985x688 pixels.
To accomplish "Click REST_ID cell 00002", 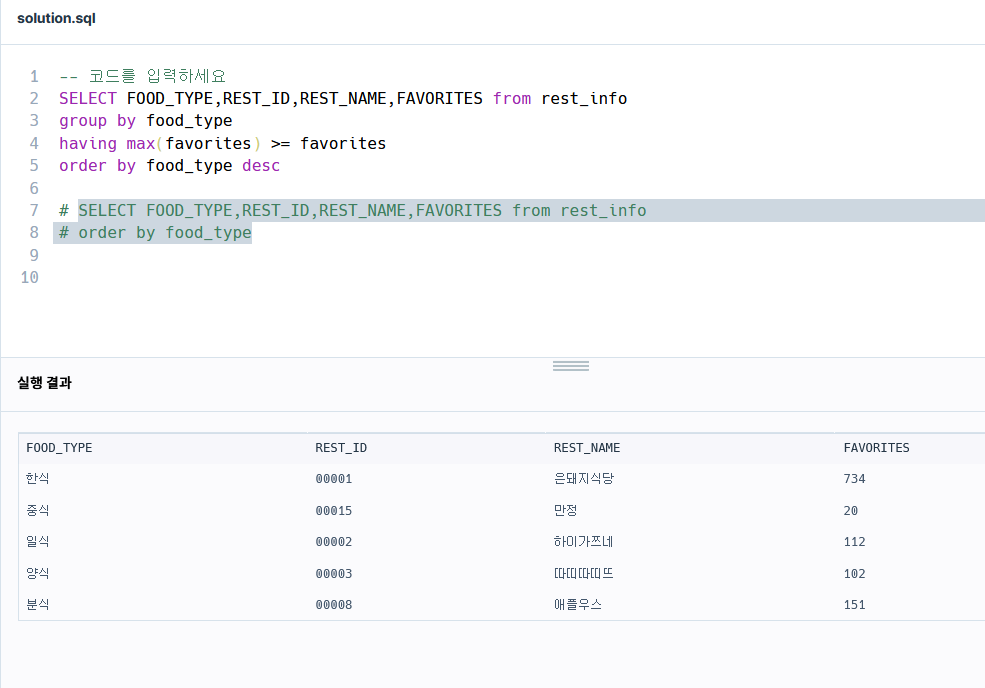I will click(334, 542).
